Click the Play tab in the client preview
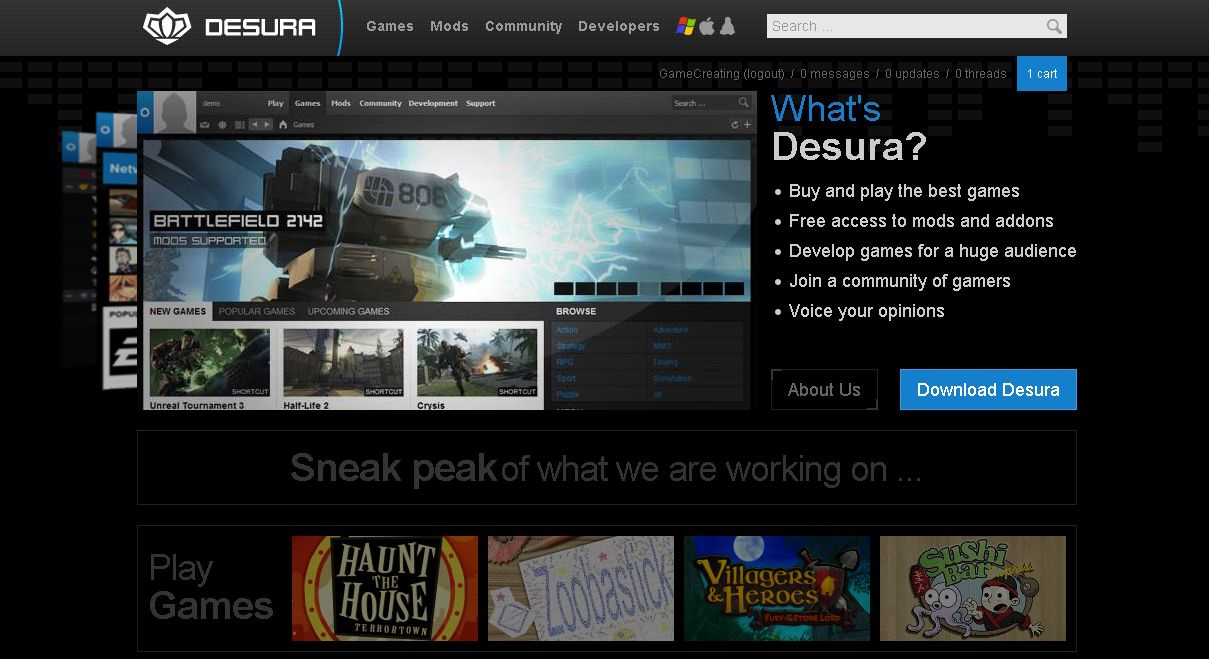The image size is (1209, 659). pos(276,103)
